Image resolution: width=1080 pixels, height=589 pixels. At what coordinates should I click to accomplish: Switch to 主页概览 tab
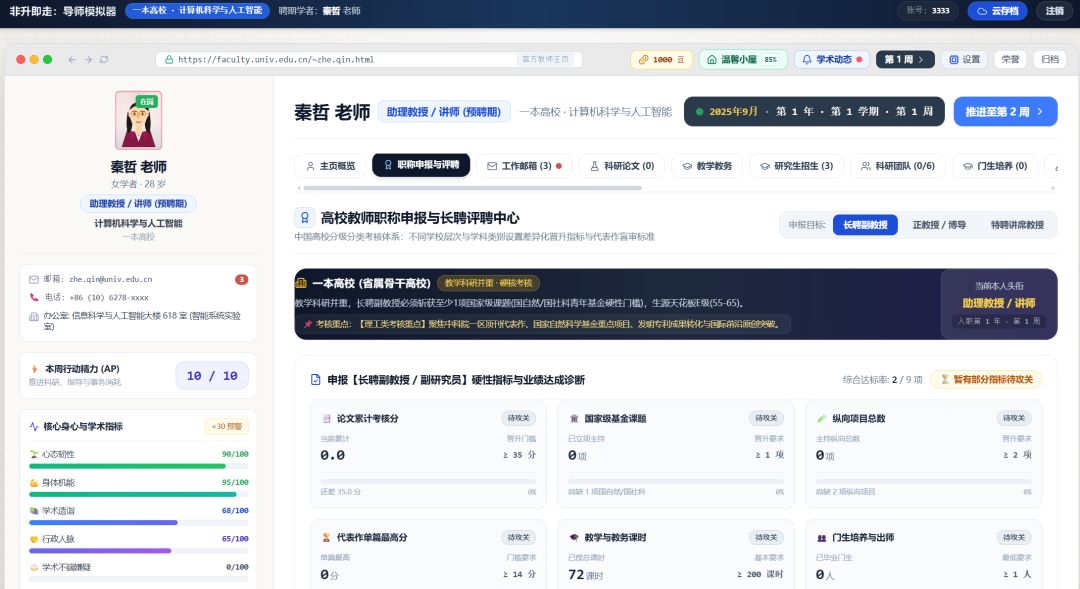[x=331, y=166]
